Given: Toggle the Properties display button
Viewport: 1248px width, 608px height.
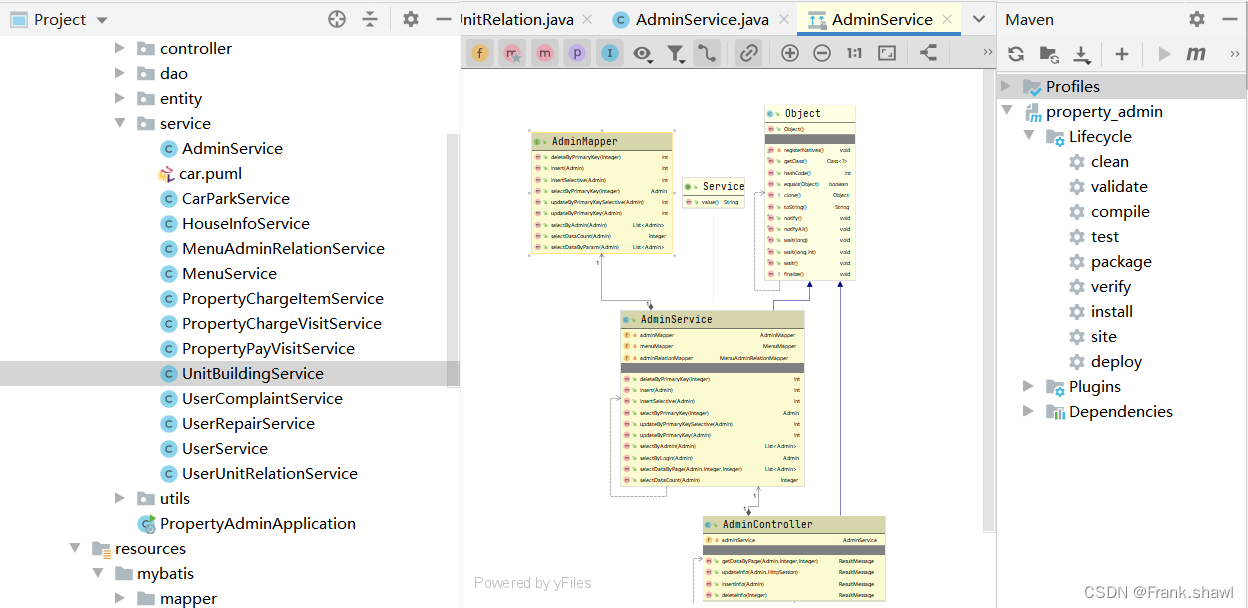Looking at the screenshot, I should (x=577, y=54).
